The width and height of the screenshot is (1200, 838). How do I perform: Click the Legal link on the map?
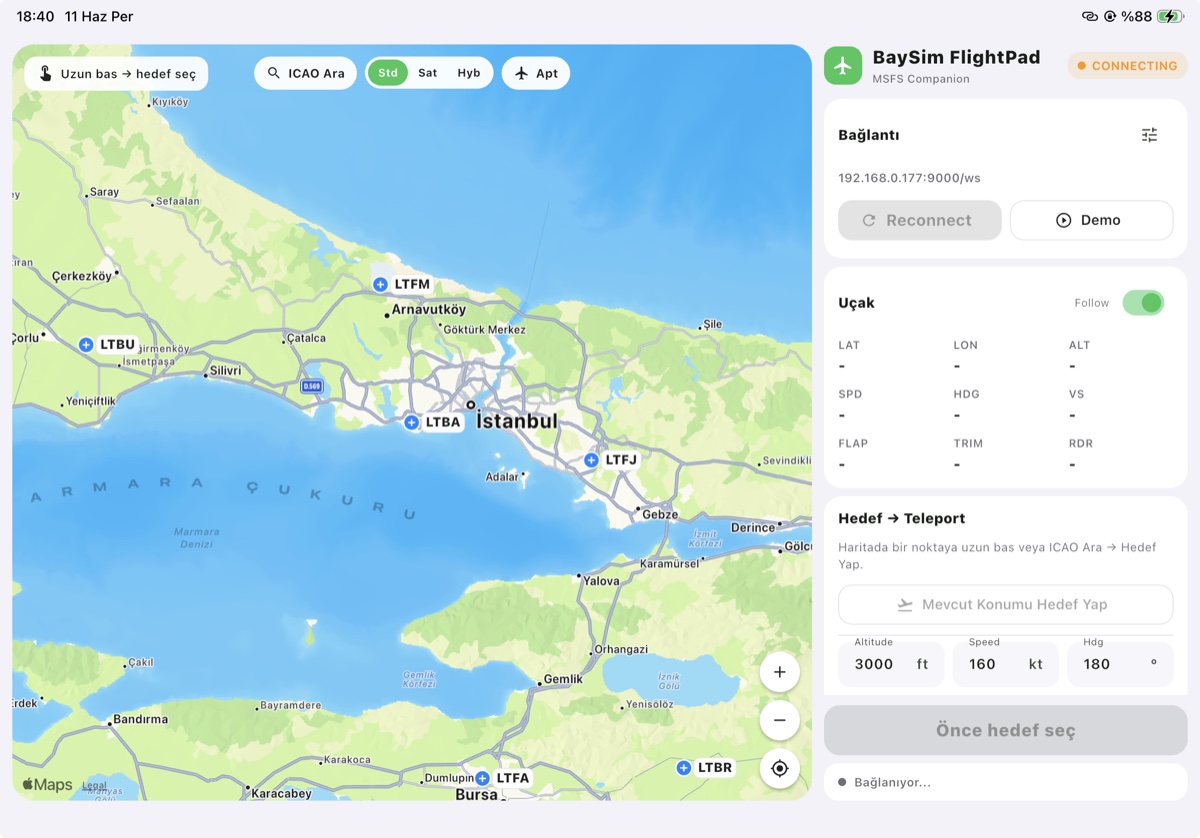click(x=94, y=786)
